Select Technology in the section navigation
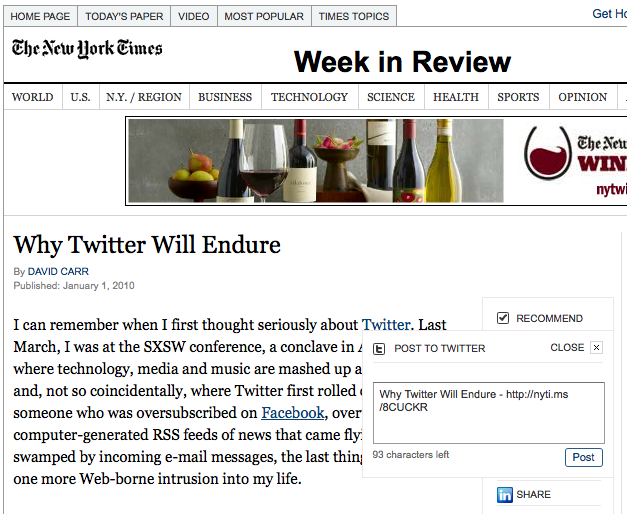 coord(309,97)
